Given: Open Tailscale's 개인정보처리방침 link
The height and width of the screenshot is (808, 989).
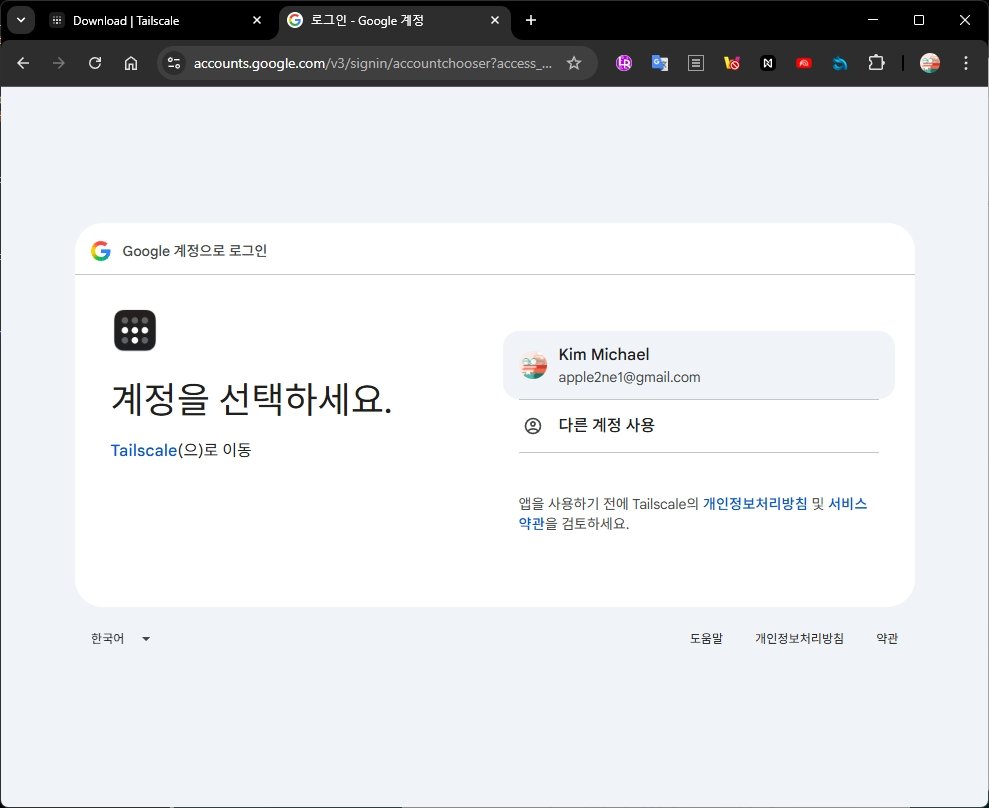Looking at the screenshot, I should [755, 504].
